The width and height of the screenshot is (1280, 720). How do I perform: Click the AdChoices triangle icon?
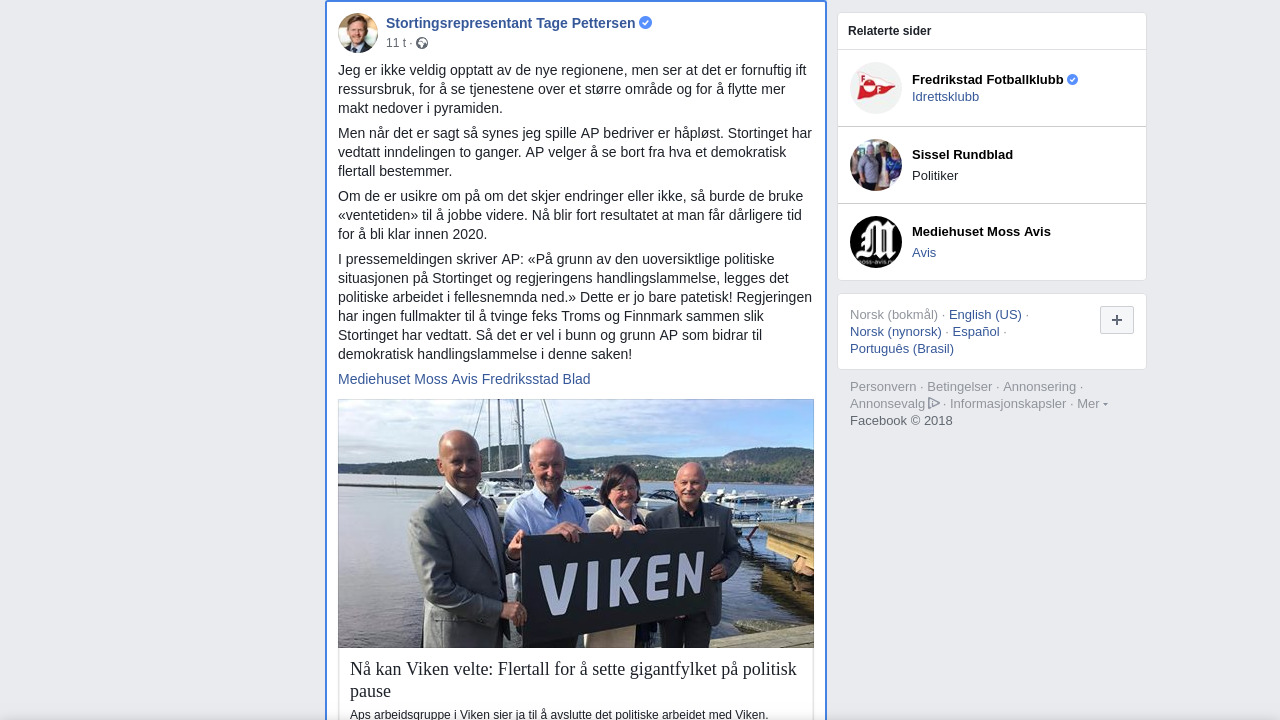pyautogui.click(x=934, y=403)
